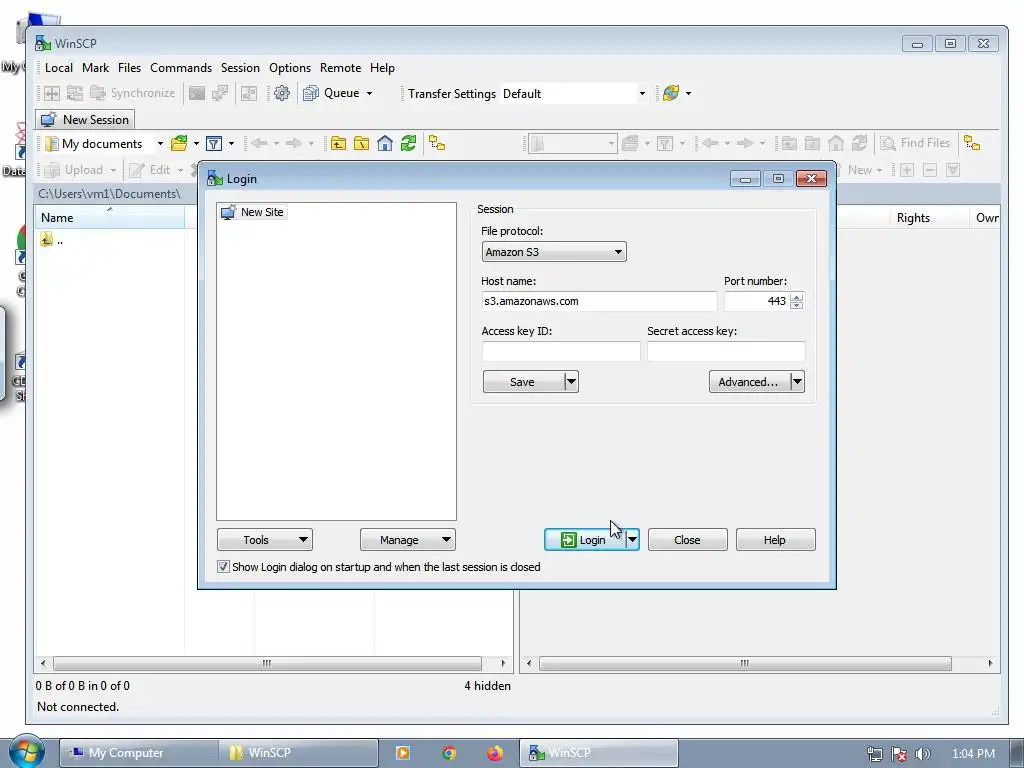Decrease port number with spinner down arrow
The height and width of the screenshot is (768, 1024).
coord(796,306)
